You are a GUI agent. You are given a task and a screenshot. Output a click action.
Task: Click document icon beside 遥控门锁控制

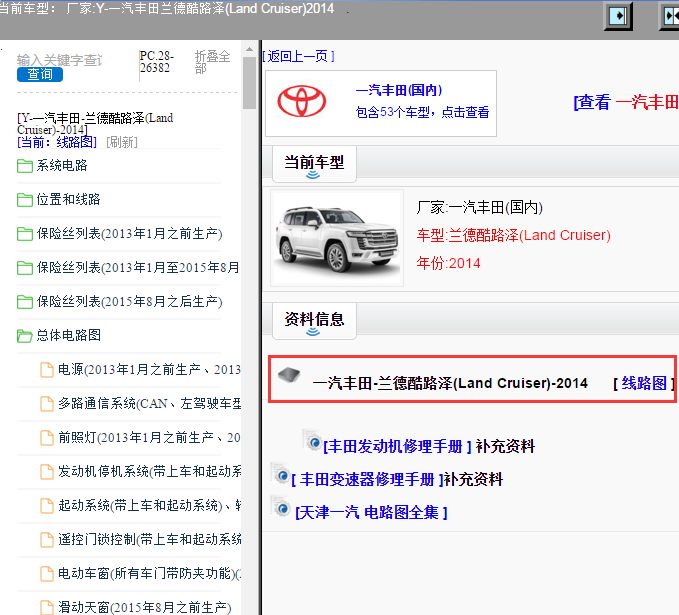click(x=47, y=540)
